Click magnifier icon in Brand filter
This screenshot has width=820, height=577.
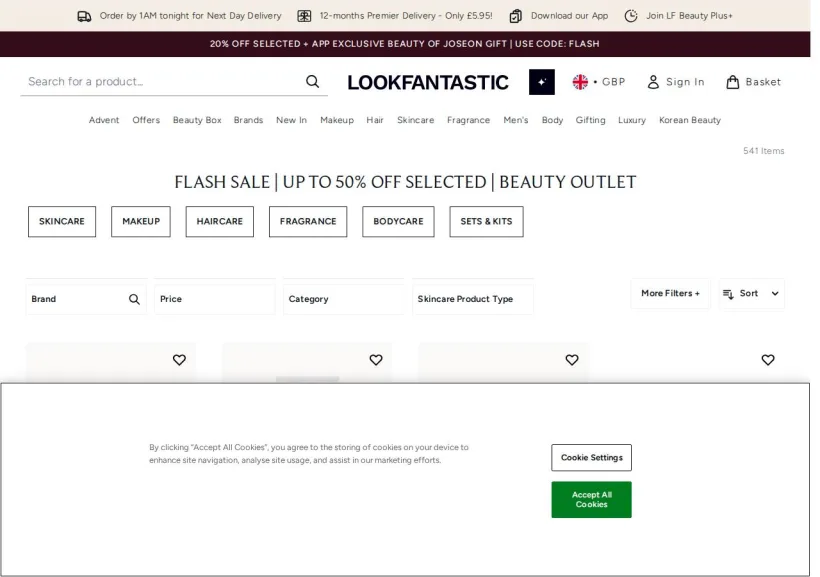click(x=134, y=299)
